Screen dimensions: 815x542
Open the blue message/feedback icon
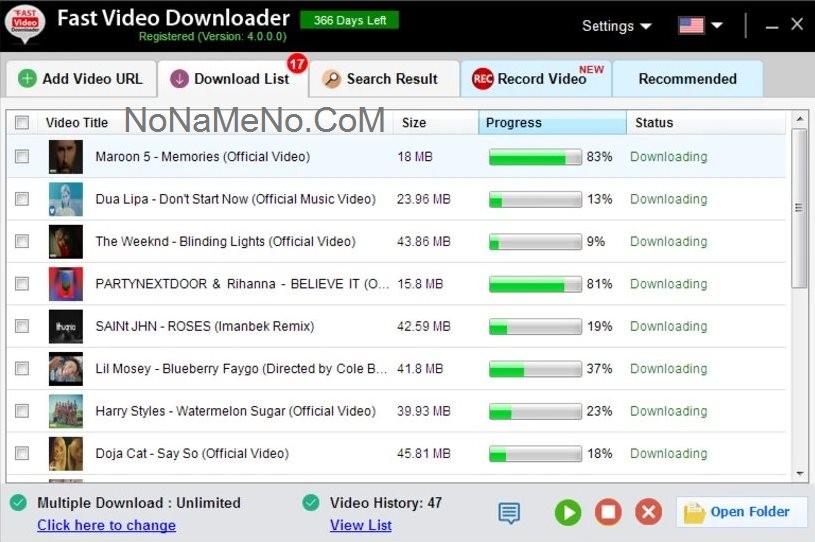(509, 513)
